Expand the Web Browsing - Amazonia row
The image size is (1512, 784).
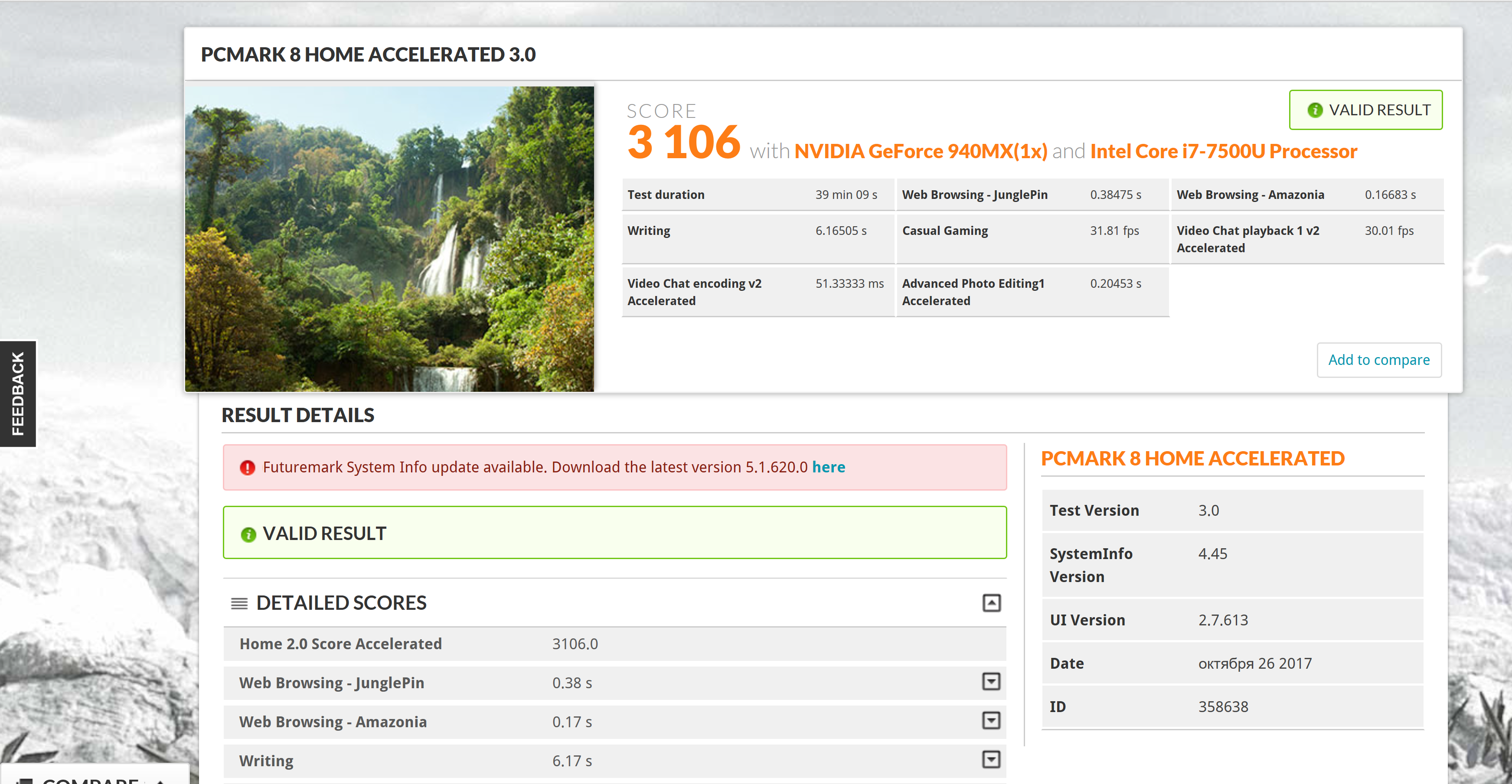pos(991,720)
